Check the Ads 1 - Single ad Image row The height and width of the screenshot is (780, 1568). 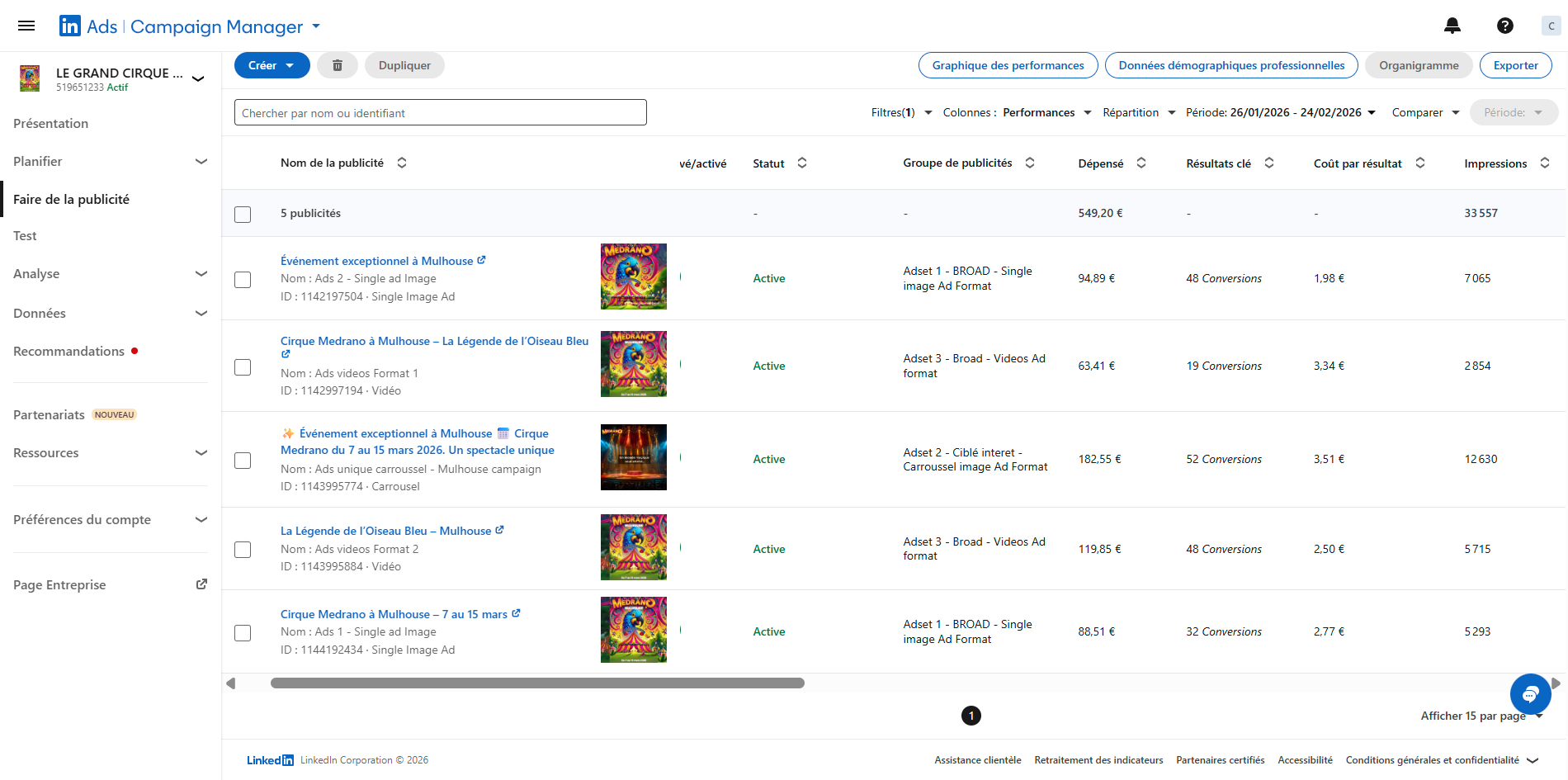tap(243, 633)
